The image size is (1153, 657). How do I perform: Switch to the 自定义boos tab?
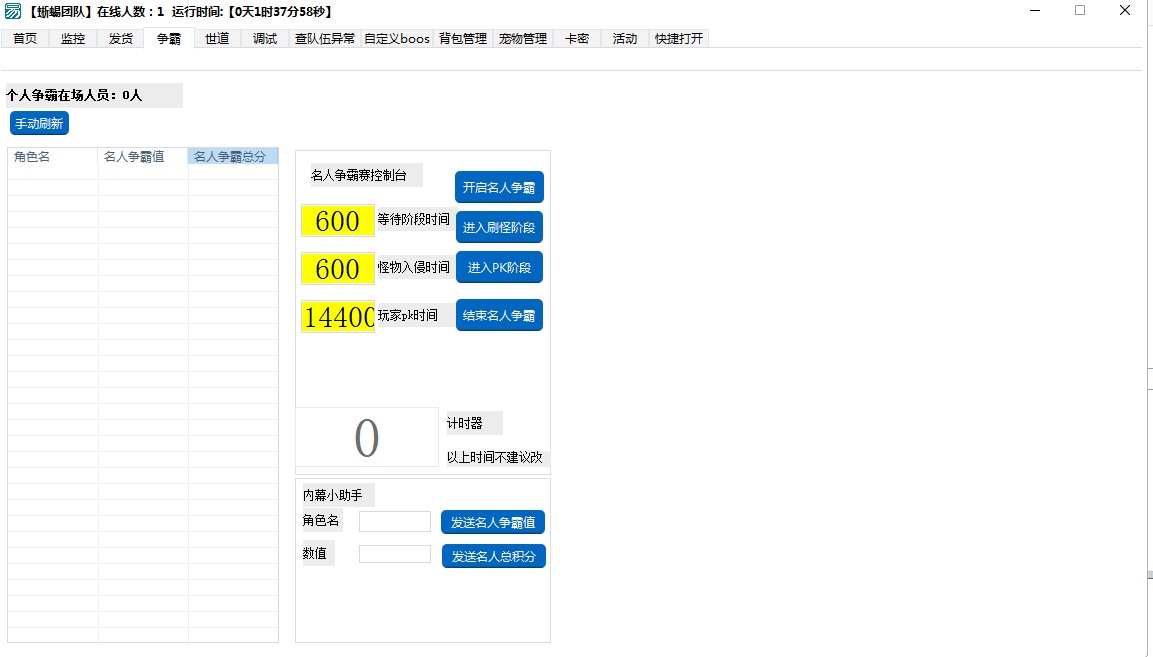pos(397,39)
